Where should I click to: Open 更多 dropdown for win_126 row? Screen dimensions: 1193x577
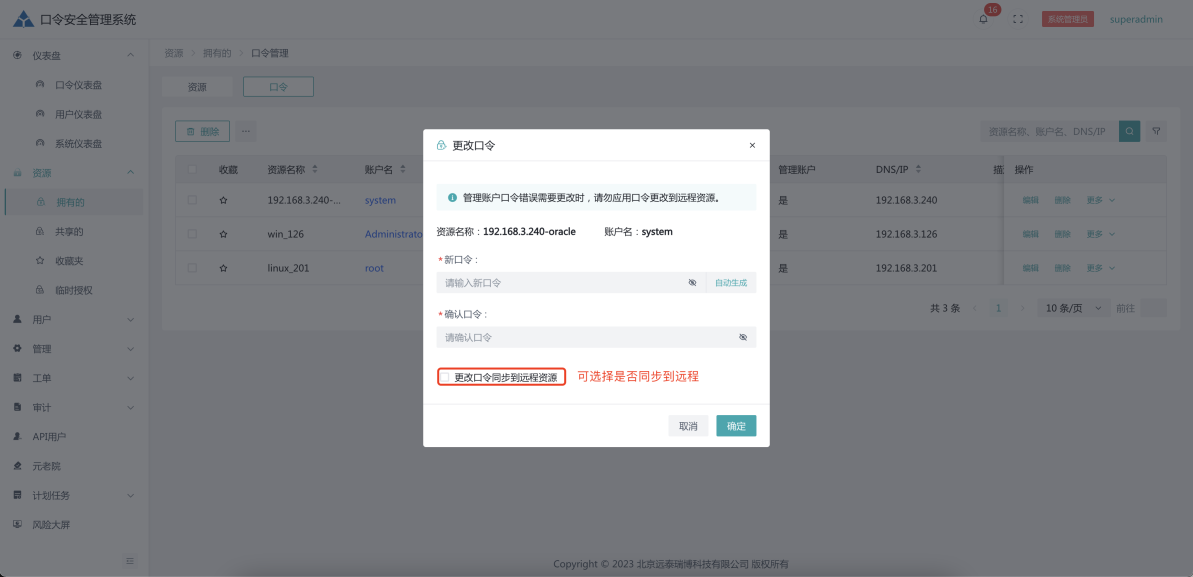(x=1100, y=234)
